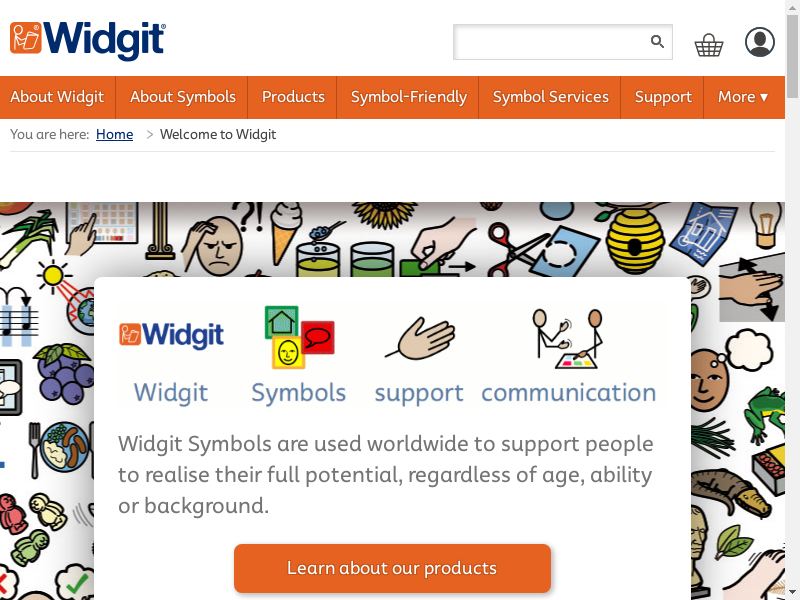800x600 pixels.
Task: Open the shopping basket
Action: pos(709,45)
